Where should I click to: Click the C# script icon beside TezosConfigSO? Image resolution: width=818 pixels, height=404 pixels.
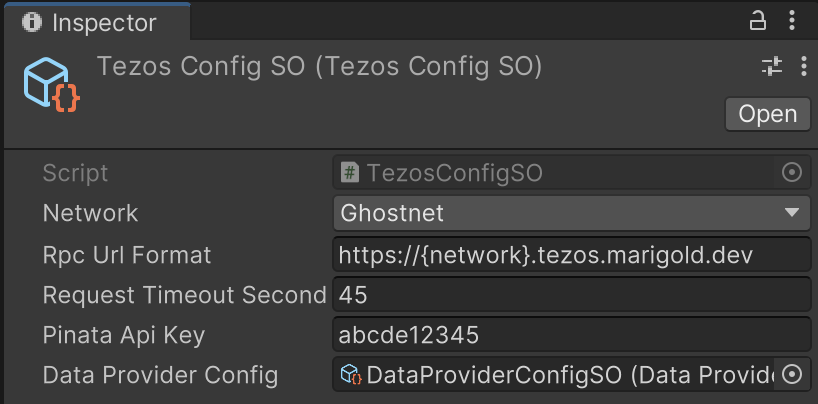coord(350,173)
